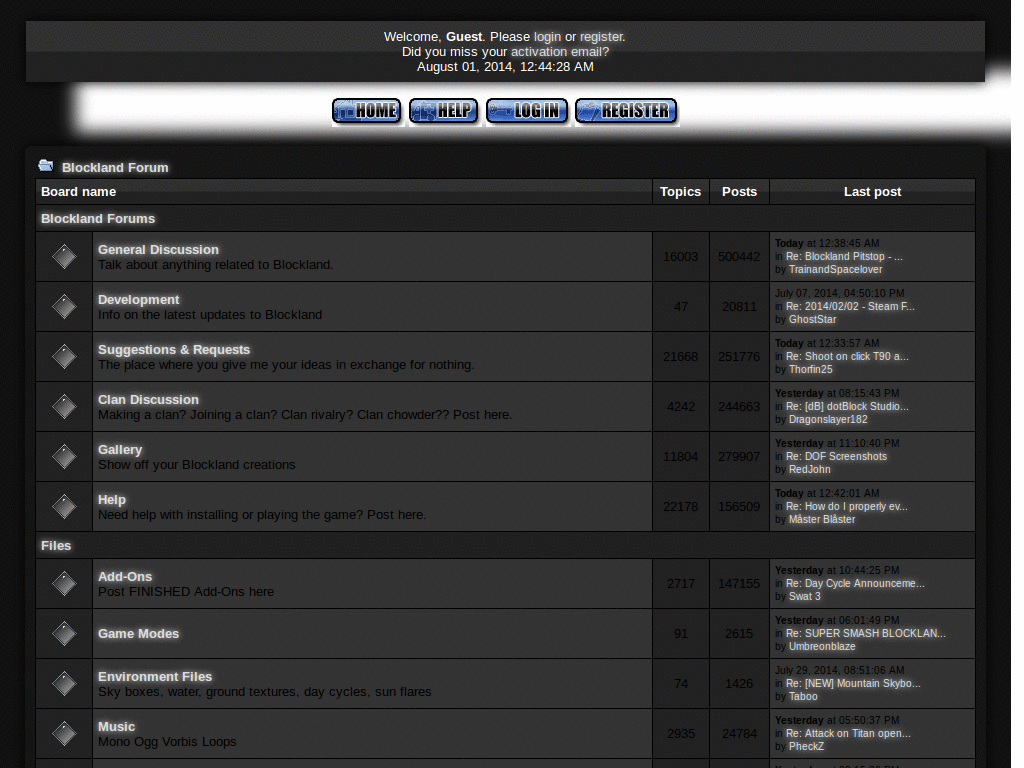Click the folder icon beside Blockland Forum

tap(46, 166)
